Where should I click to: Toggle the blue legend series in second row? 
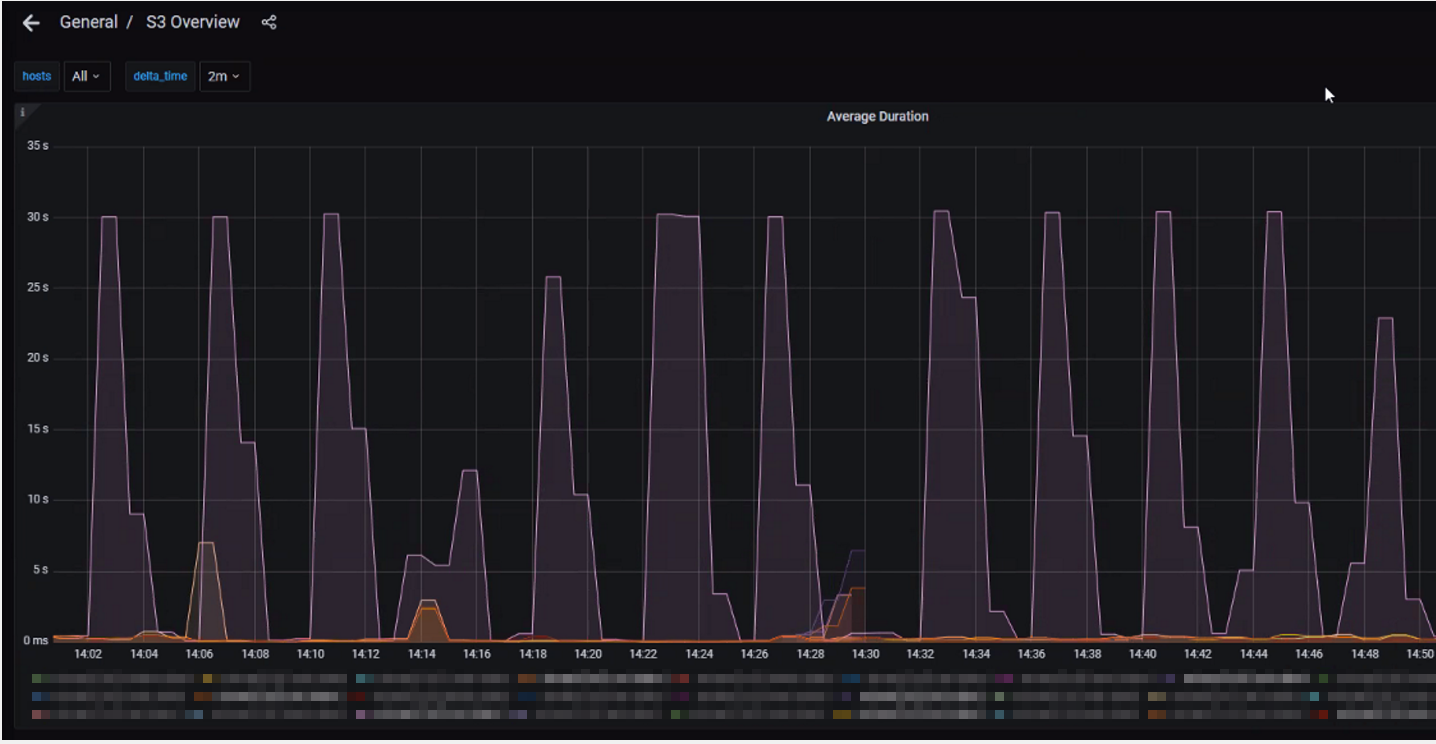pos(38,696)
